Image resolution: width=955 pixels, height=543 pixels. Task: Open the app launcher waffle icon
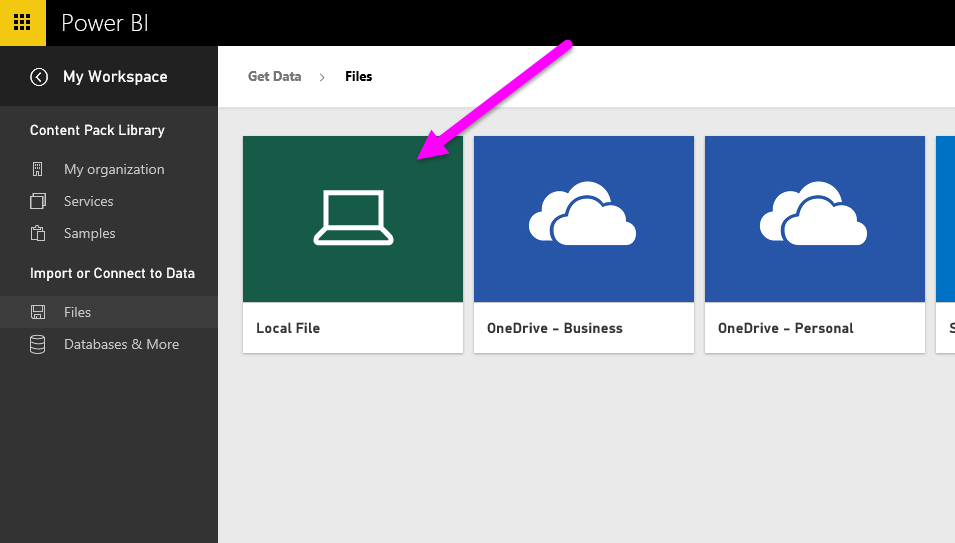[22, 22]
